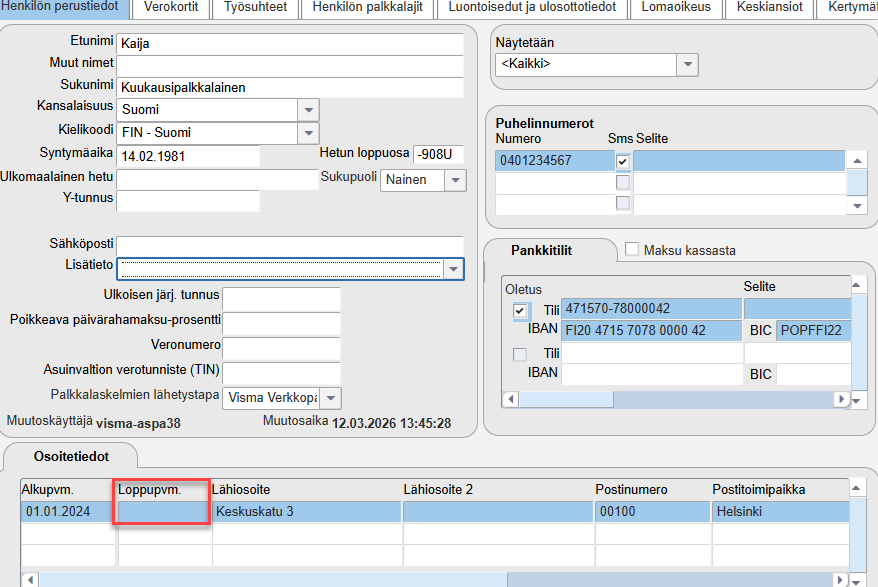
Task: Click bank accounts horizontal scroll right arrow
Action: (x=841, y=399)
